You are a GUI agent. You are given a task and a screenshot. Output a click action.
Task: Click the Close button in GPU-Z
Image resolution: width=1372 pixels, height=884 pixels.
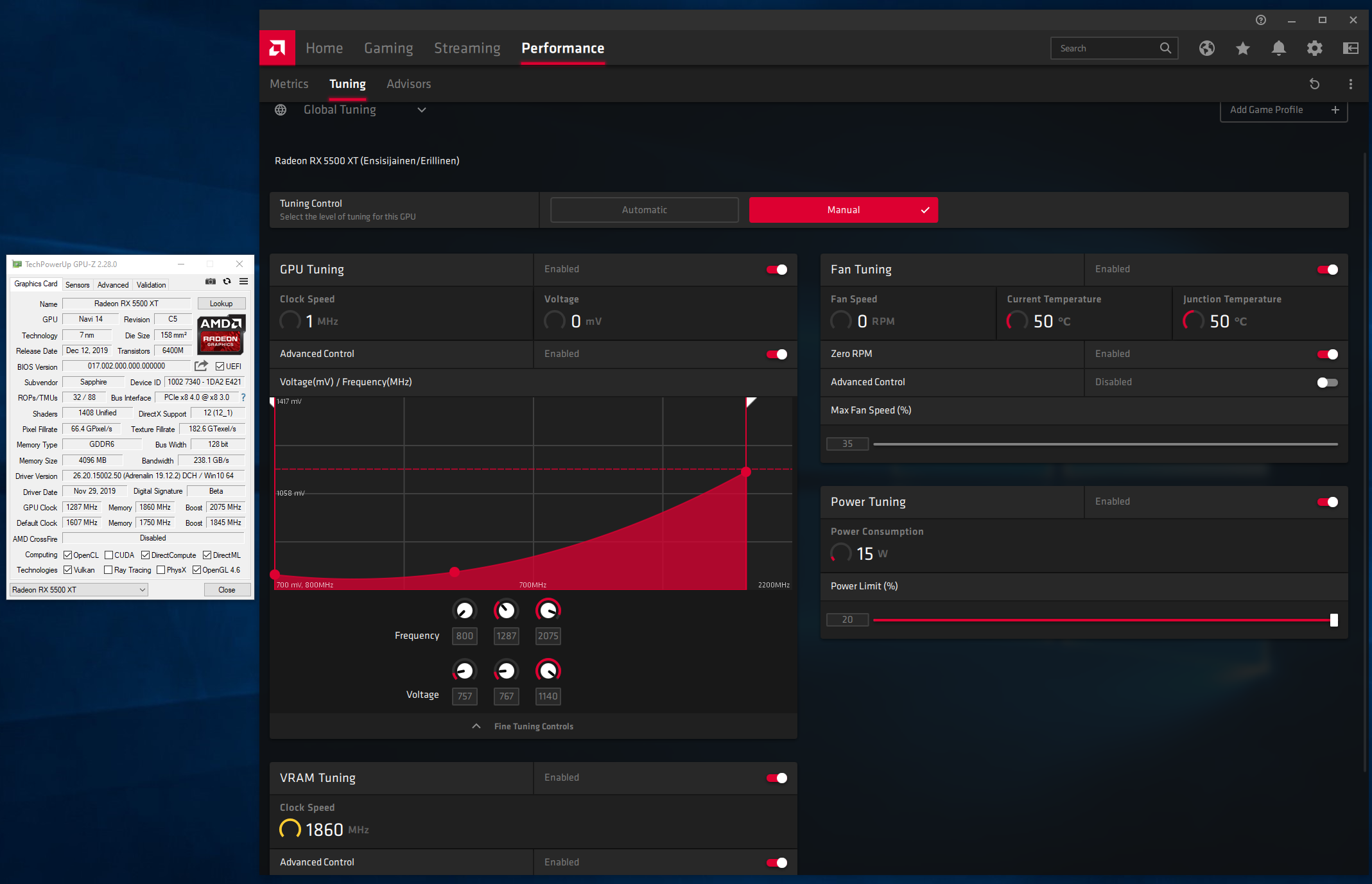[x=227, y=590]
